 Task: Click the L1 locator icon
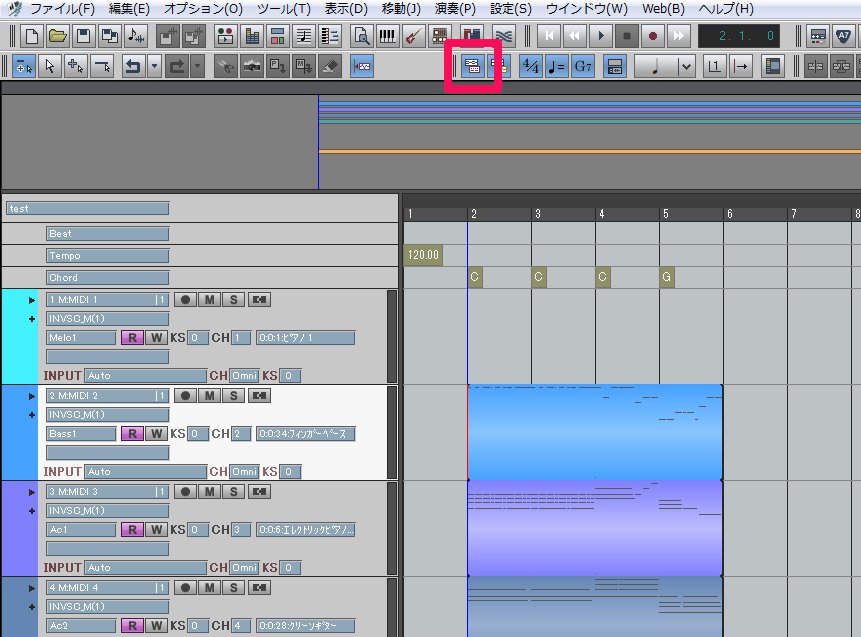click(714, 66)
